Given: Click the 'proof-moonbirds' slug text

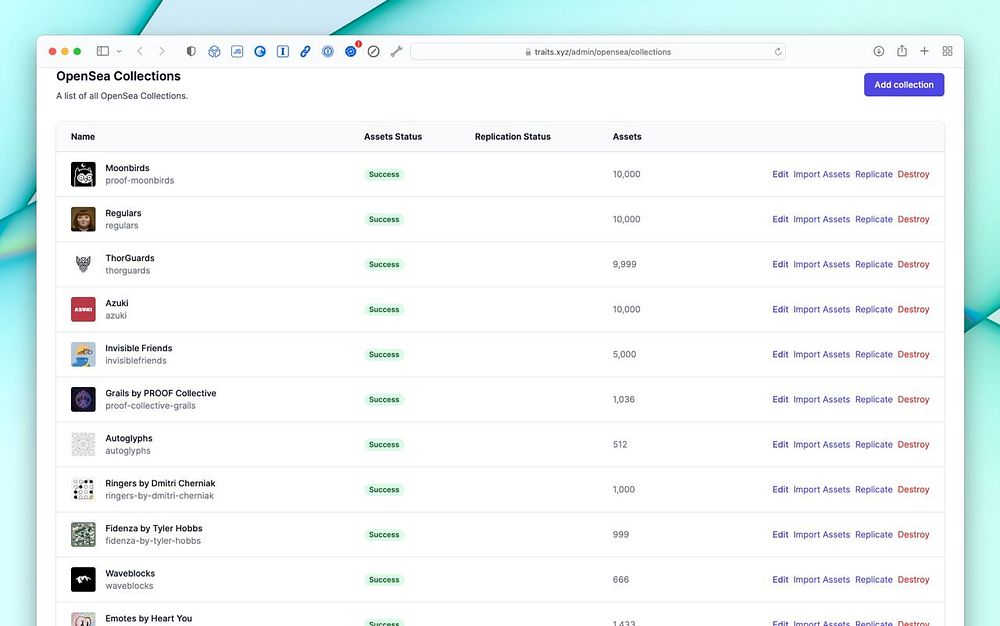Looking at the screenshot, I should point(140,180).
